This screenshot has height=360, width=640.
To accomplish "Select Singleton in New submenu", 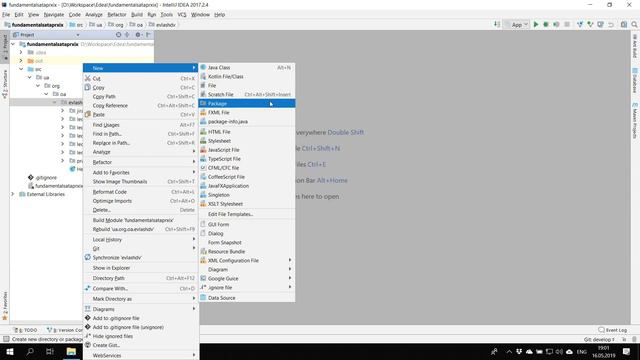I will [x=247, y=195].
